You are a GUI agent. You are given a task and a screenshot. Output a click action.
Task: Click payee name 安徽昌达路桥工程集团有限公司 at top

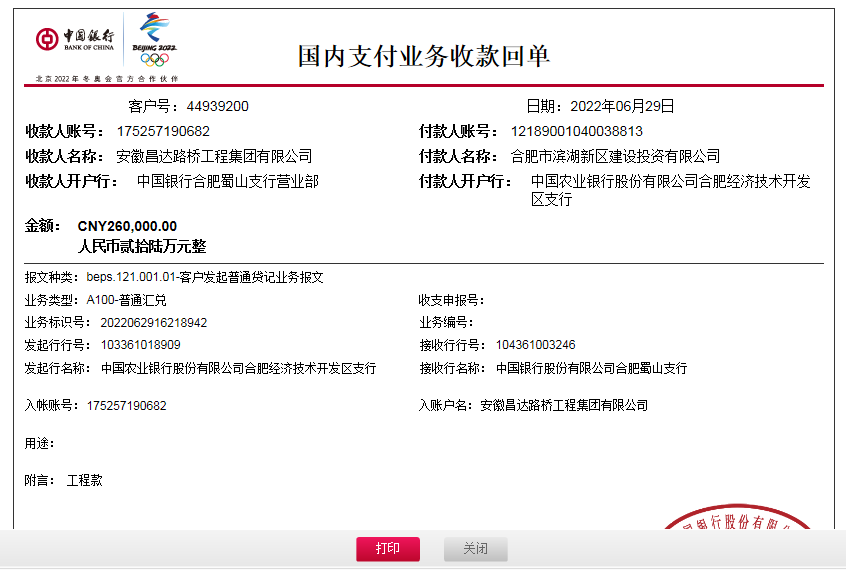pos(214,156)
